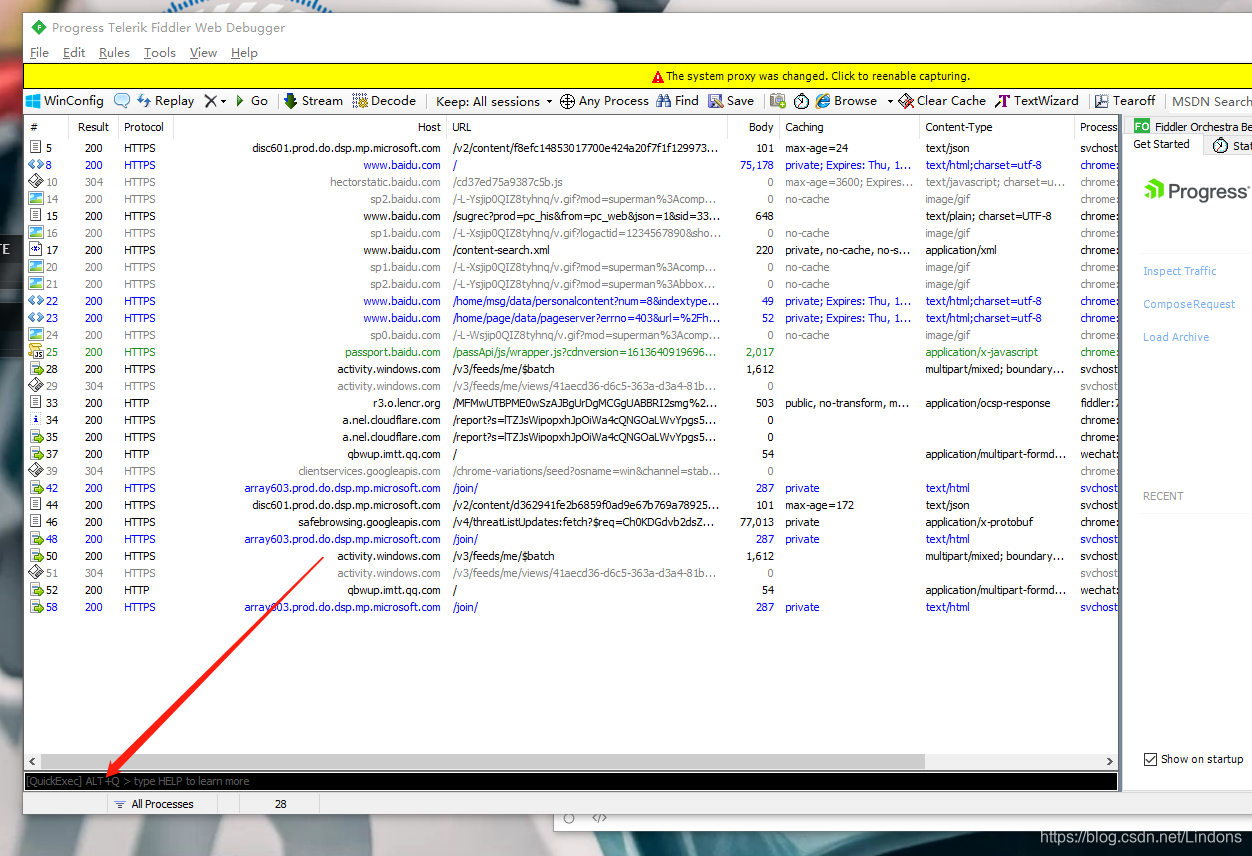Open Keep: All sessions dropdown
The height and width of the screenshot is (856, 1252).
click(494, 101)
